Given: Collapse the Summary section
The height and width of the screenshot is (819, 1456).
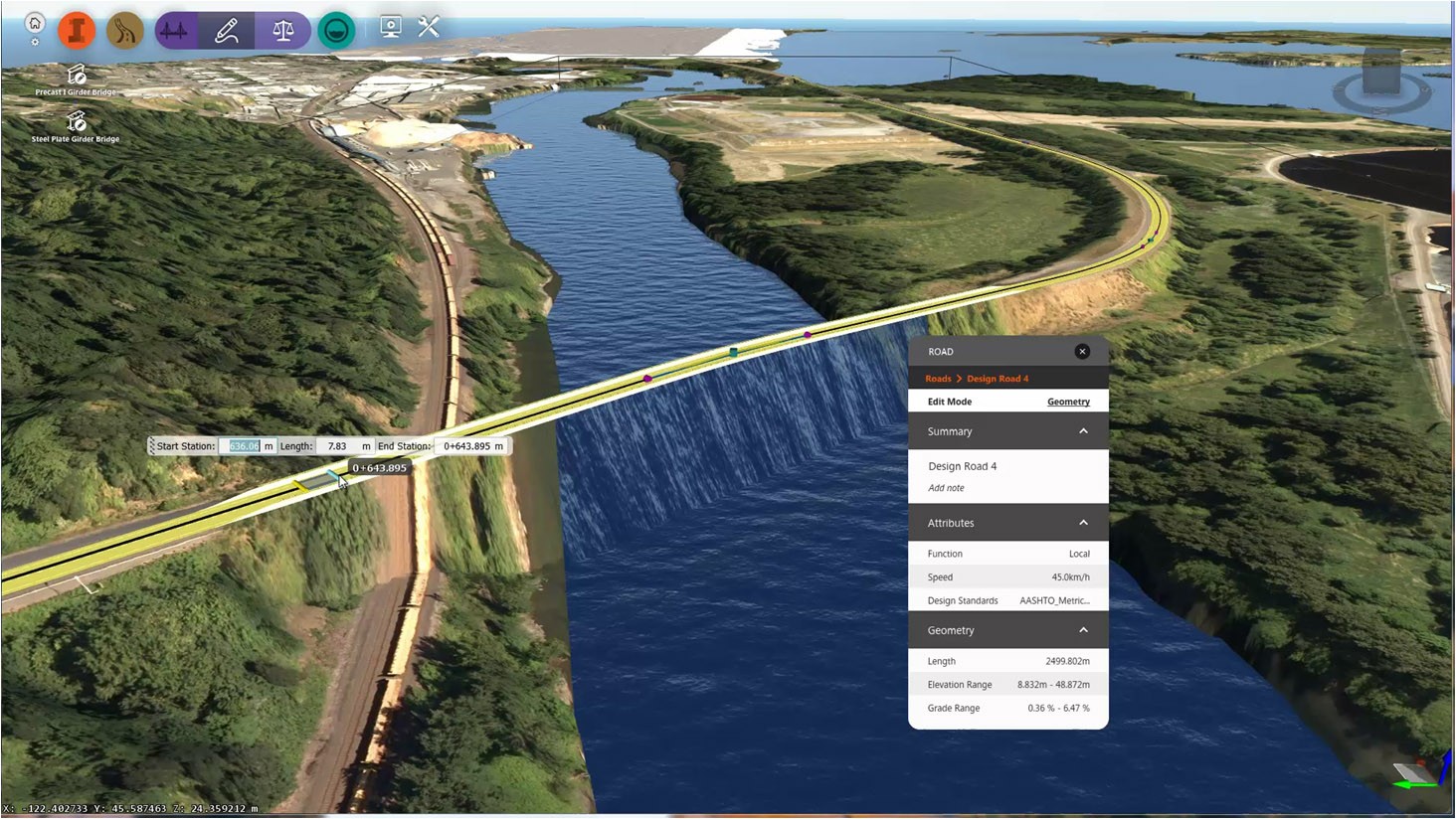Looking at the screenshot, I should tap(1083, 431).
